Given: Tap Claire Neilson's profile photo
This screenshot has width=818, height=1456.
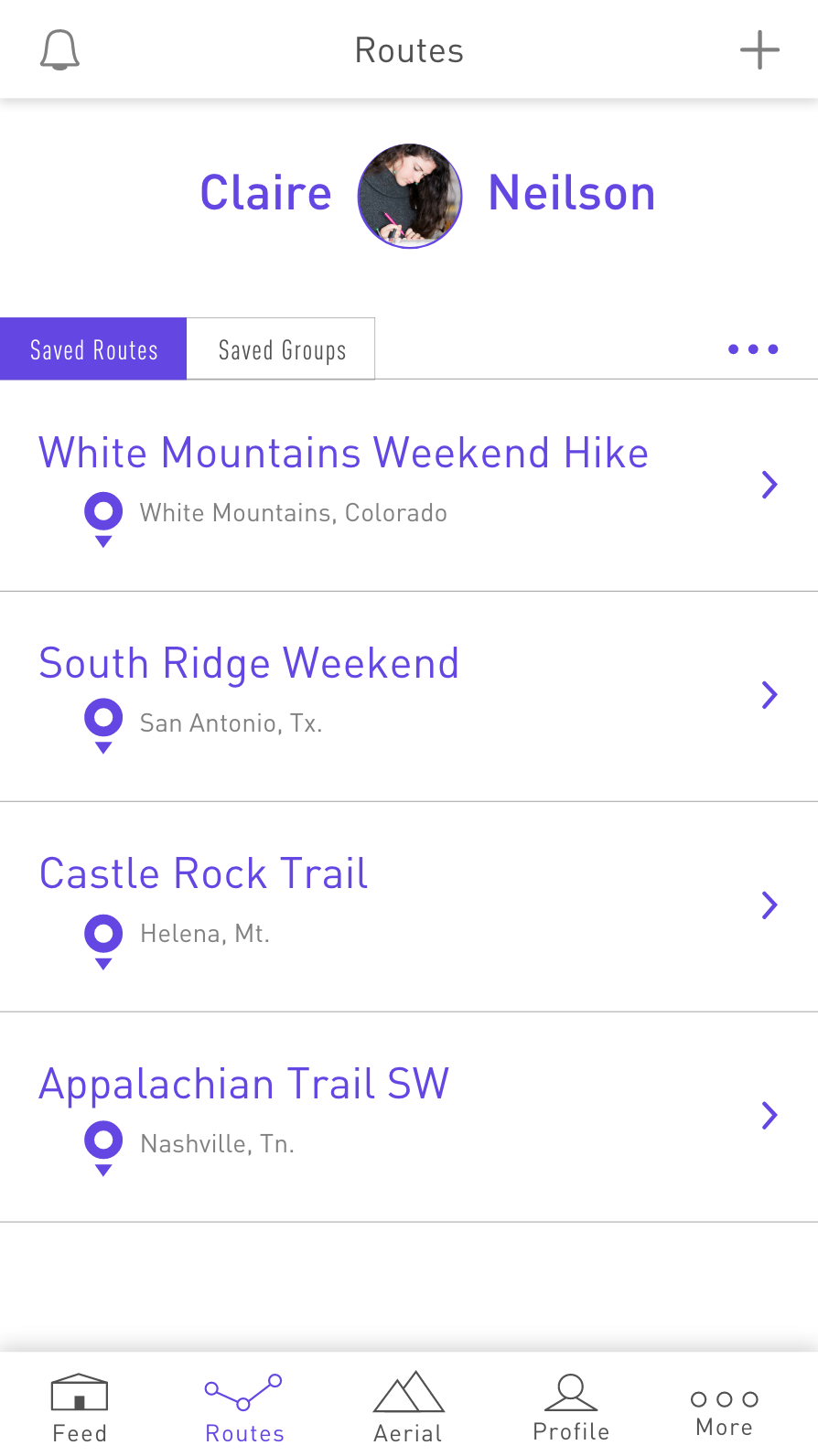Looking at the screenshot, I should tap(410, 196).
